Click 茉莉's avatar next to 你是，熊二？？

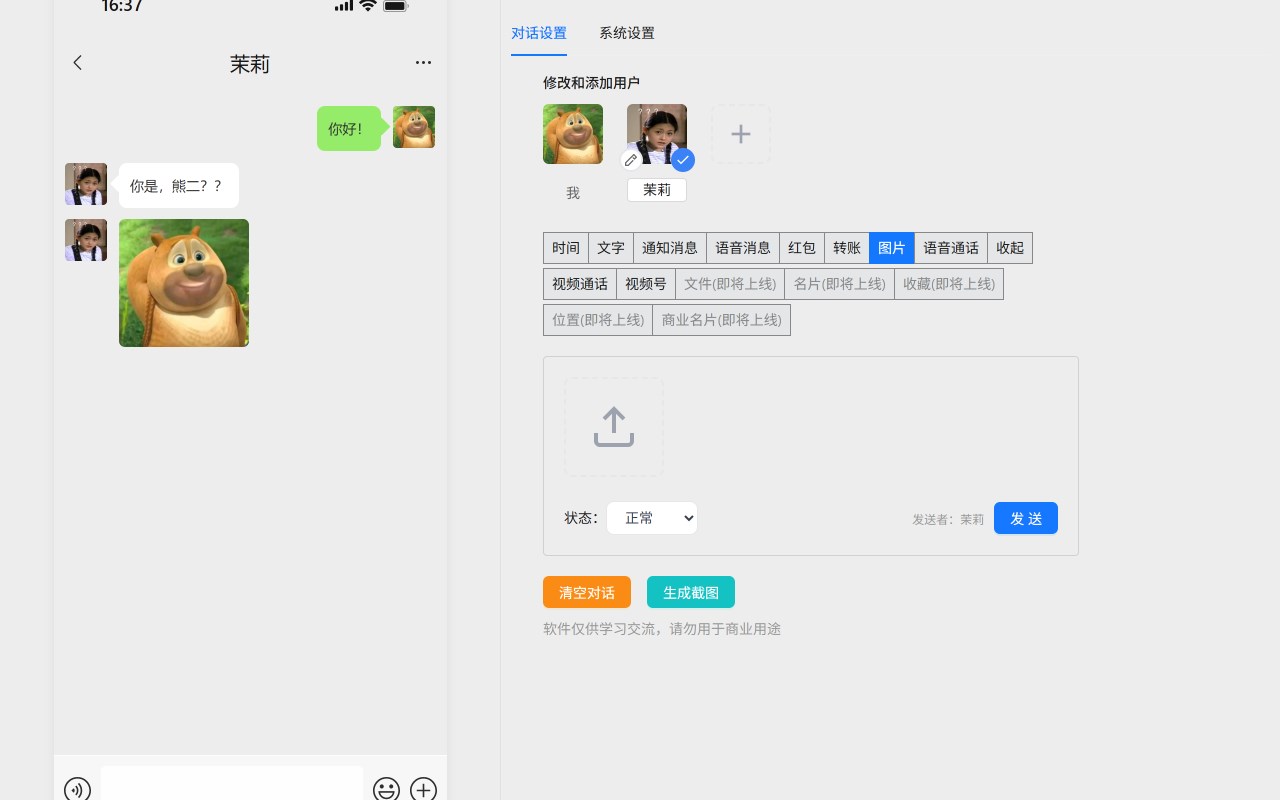pyautogui.click(x=86, y=184)
